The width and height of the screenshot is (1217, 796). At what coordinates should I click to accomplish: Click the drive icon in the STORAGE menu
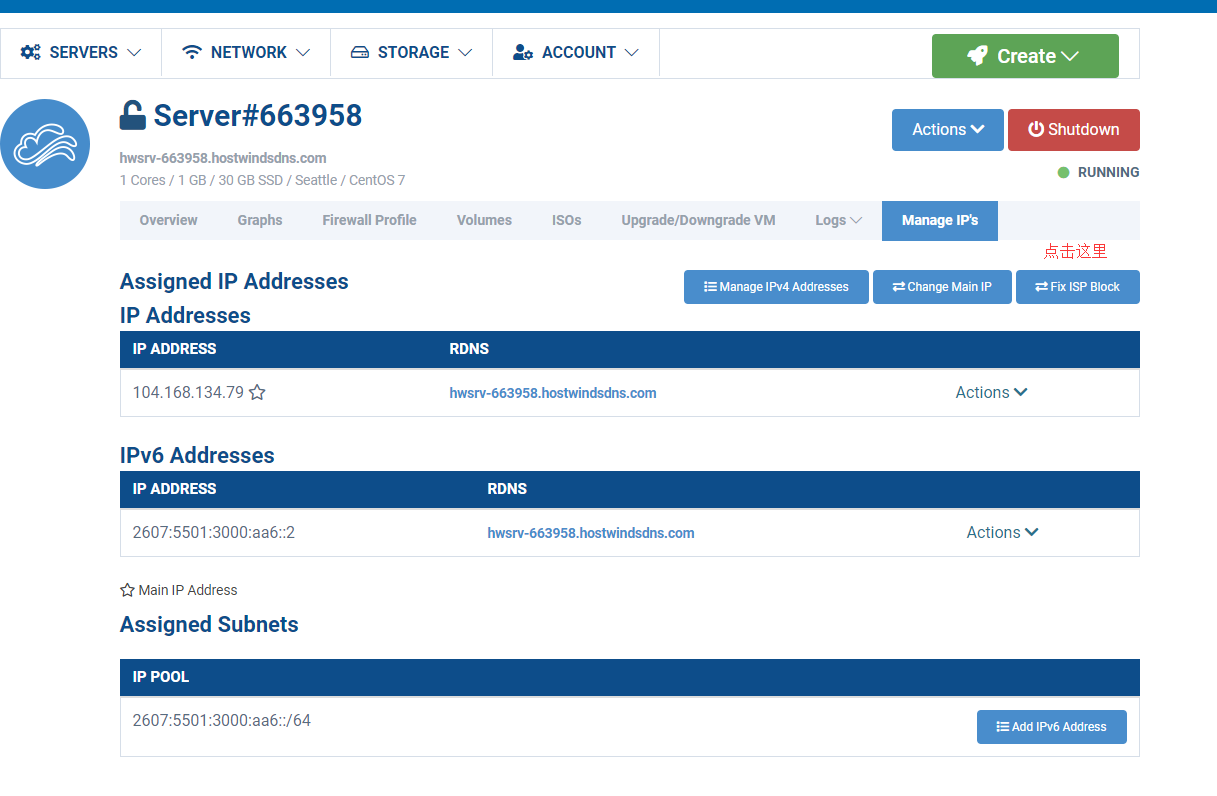pyautogui.click(x=360, y=53)
